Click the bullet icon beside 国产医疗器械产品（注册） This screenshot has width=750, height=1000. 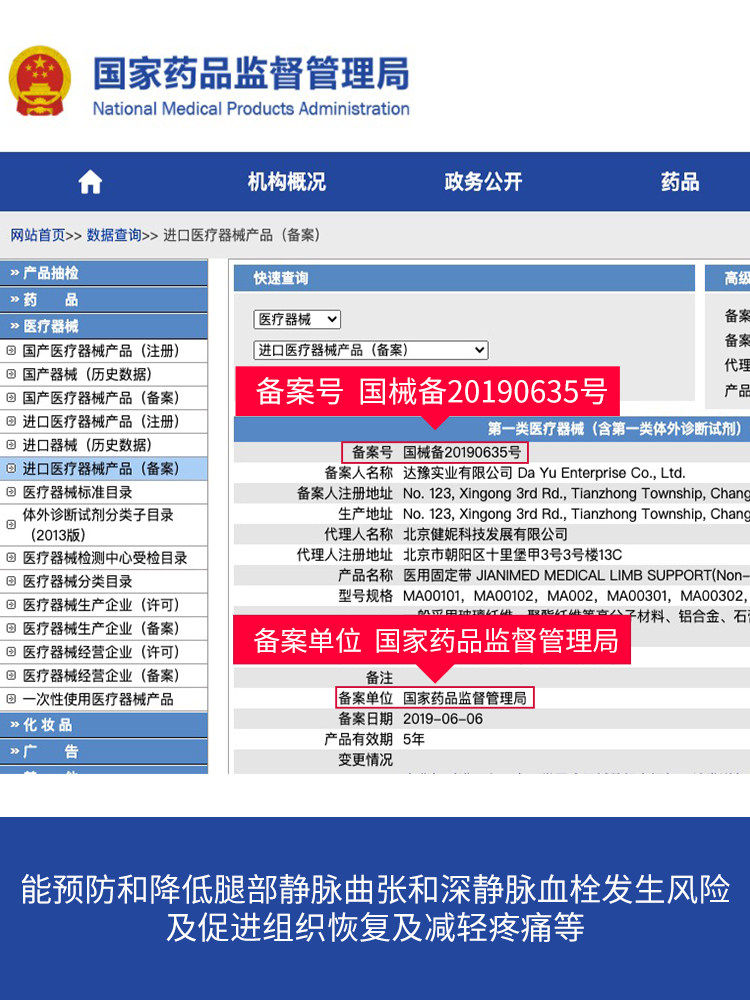pyautogui.click(x=11, y=350)
